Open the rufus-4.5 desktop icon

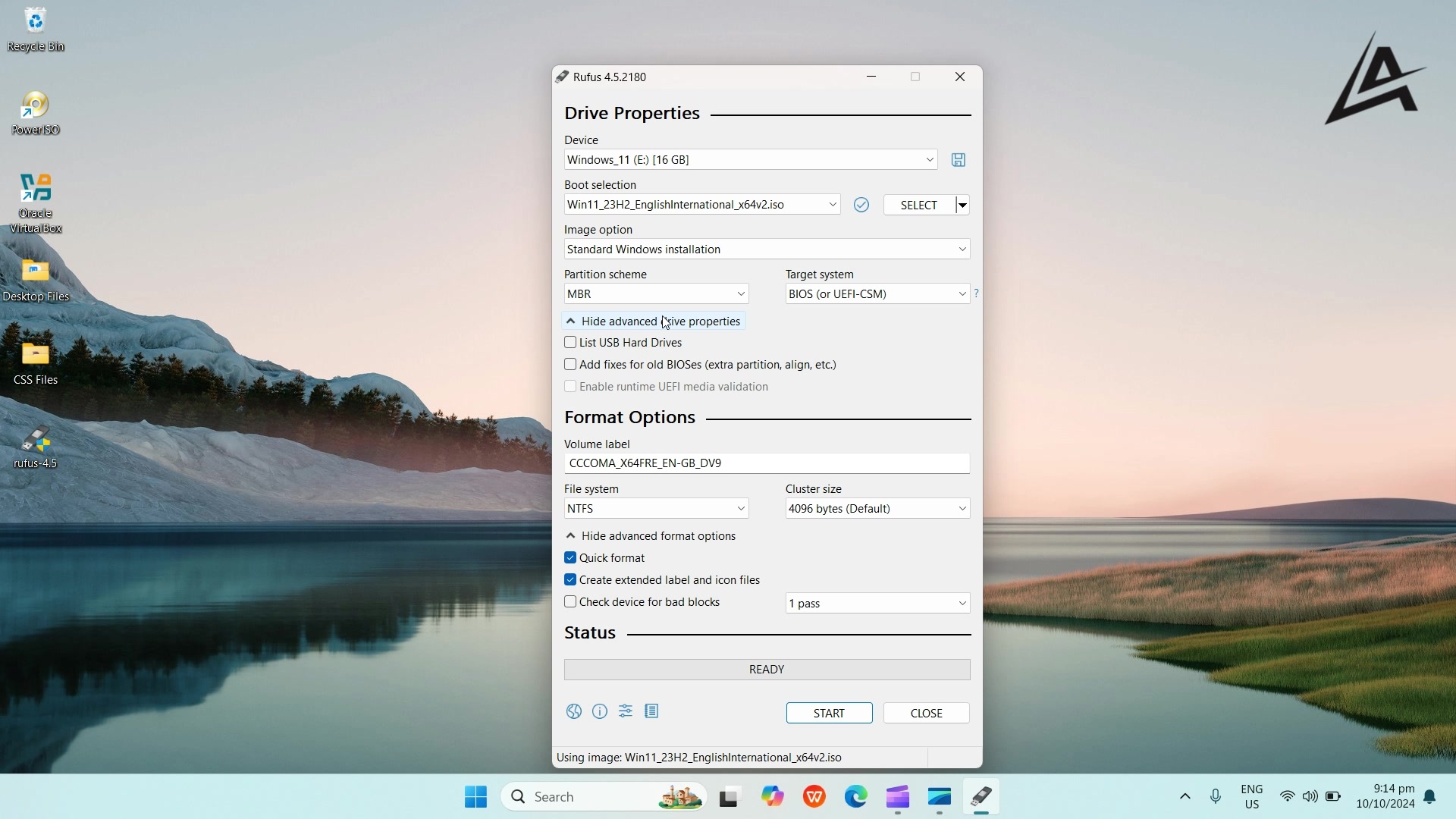(x=36, y=447)
